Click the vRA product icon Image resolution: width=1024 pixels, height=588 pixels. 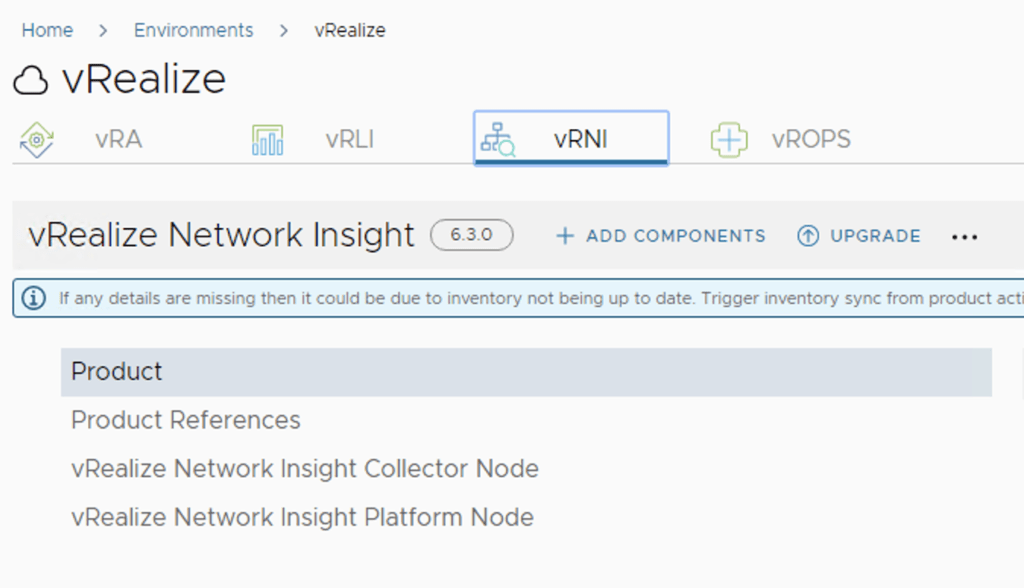(x=37, y=140)
